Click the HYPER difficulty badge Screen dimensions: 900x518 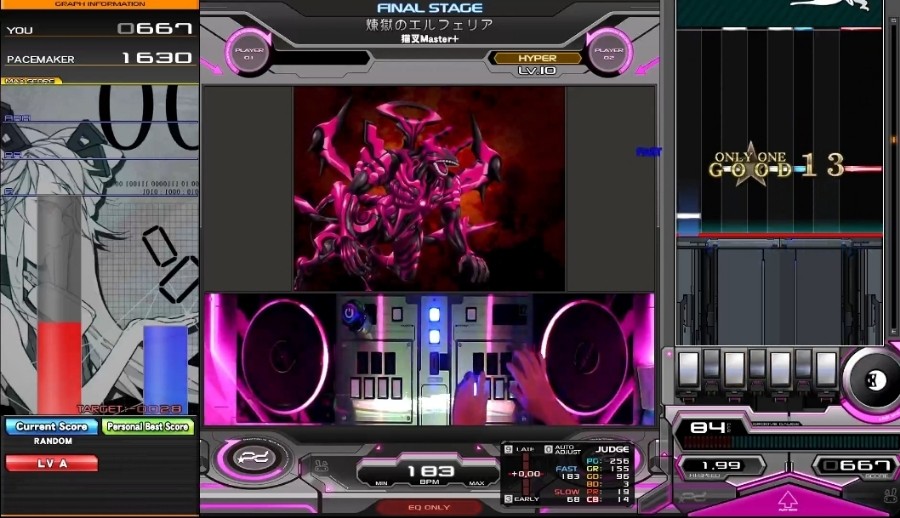pos(537,58)
